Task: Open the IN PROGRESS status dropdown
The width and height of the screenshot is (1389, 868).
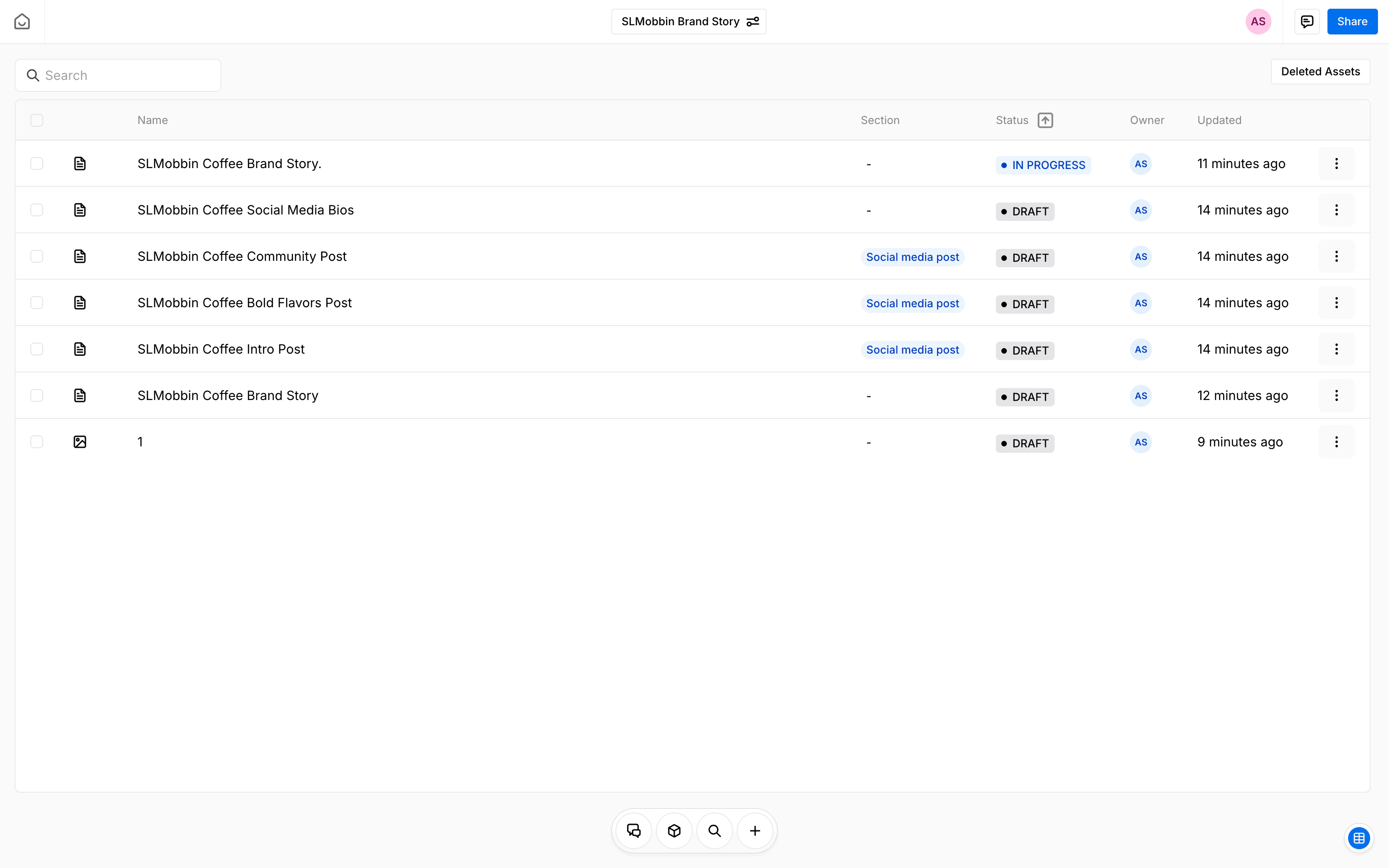Action: 1043,165
